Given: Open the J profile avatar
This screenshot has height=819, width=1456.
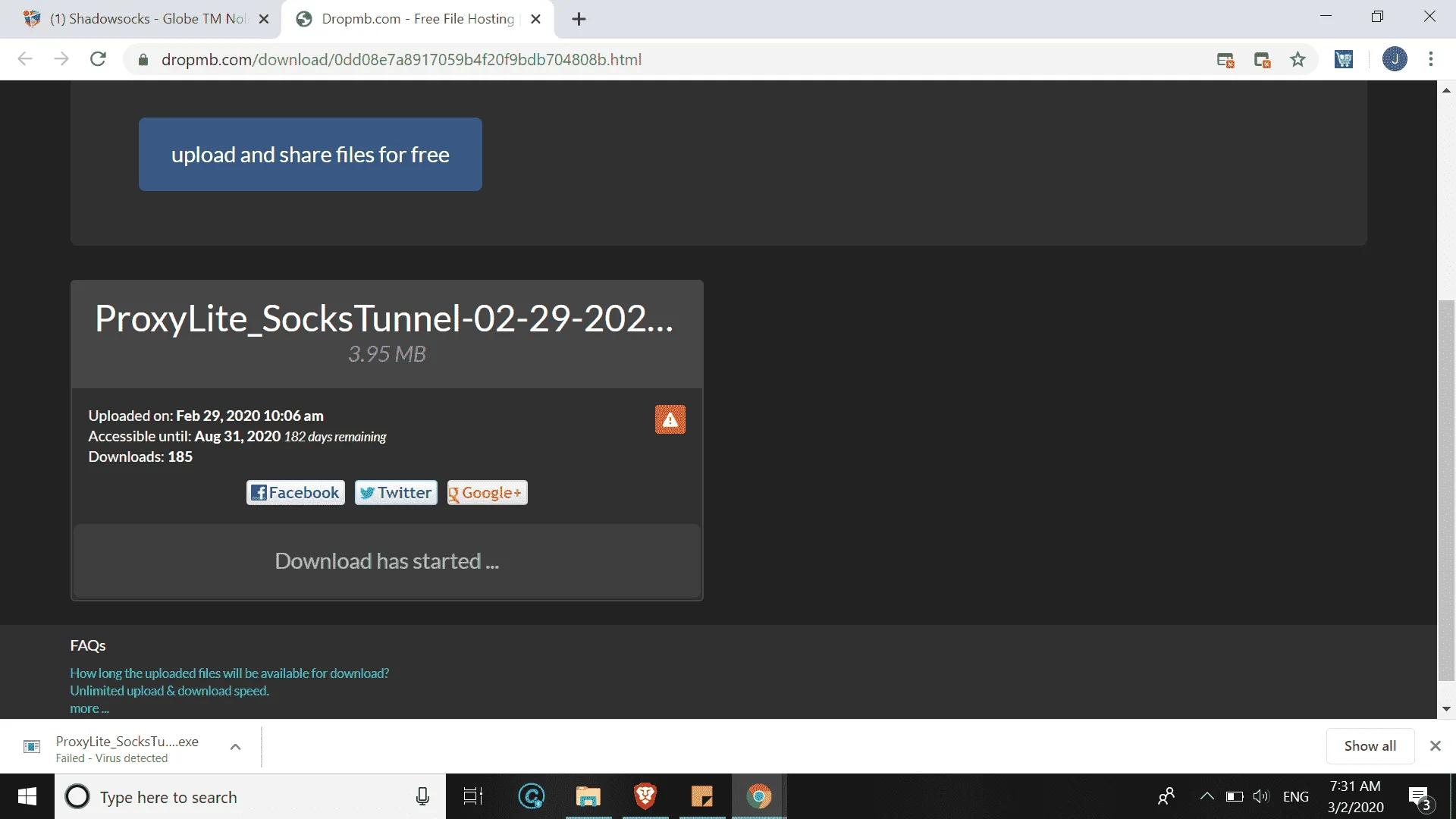Looking at the screenshot, I should tap(1395, 59).
